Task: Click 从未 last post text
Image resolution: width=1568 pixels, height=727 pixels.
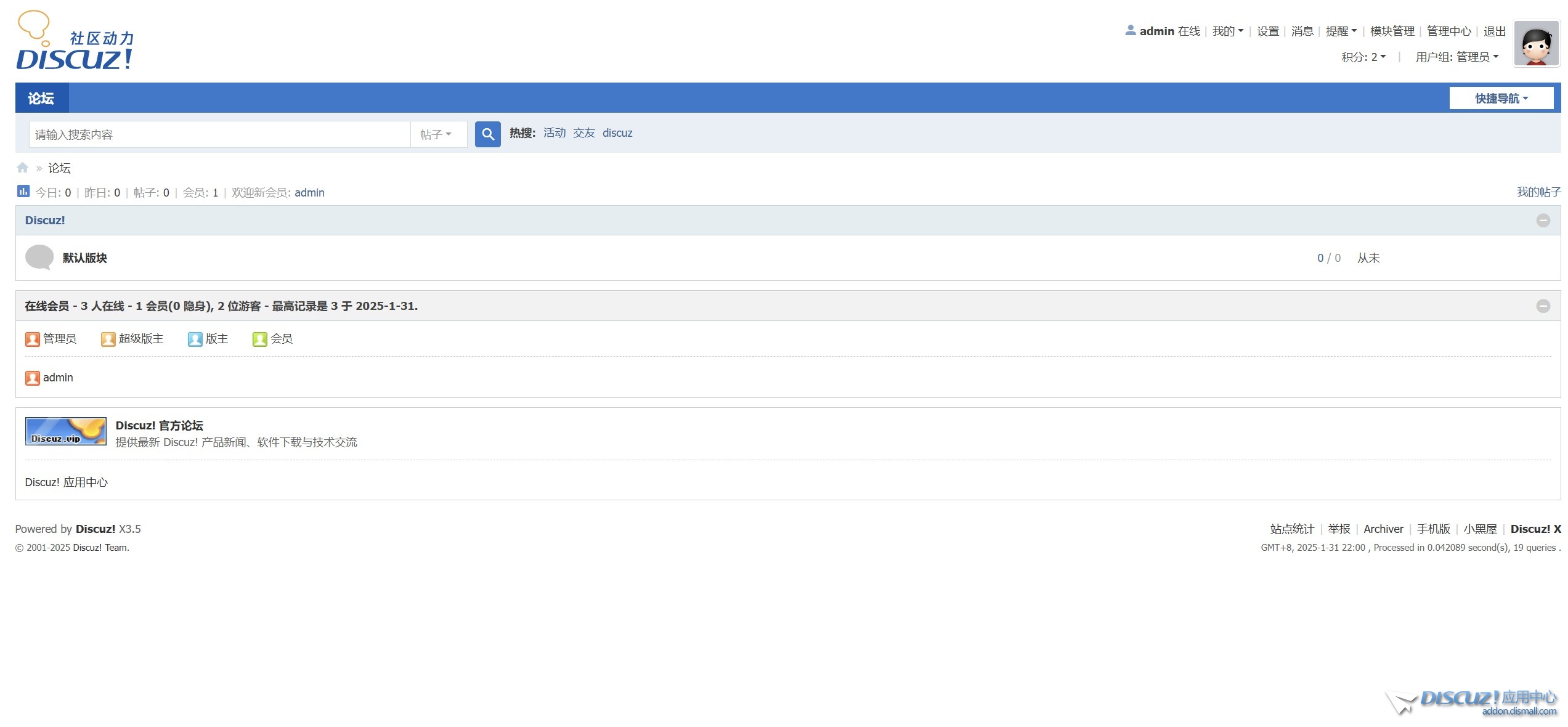Action: point(1368,258)
